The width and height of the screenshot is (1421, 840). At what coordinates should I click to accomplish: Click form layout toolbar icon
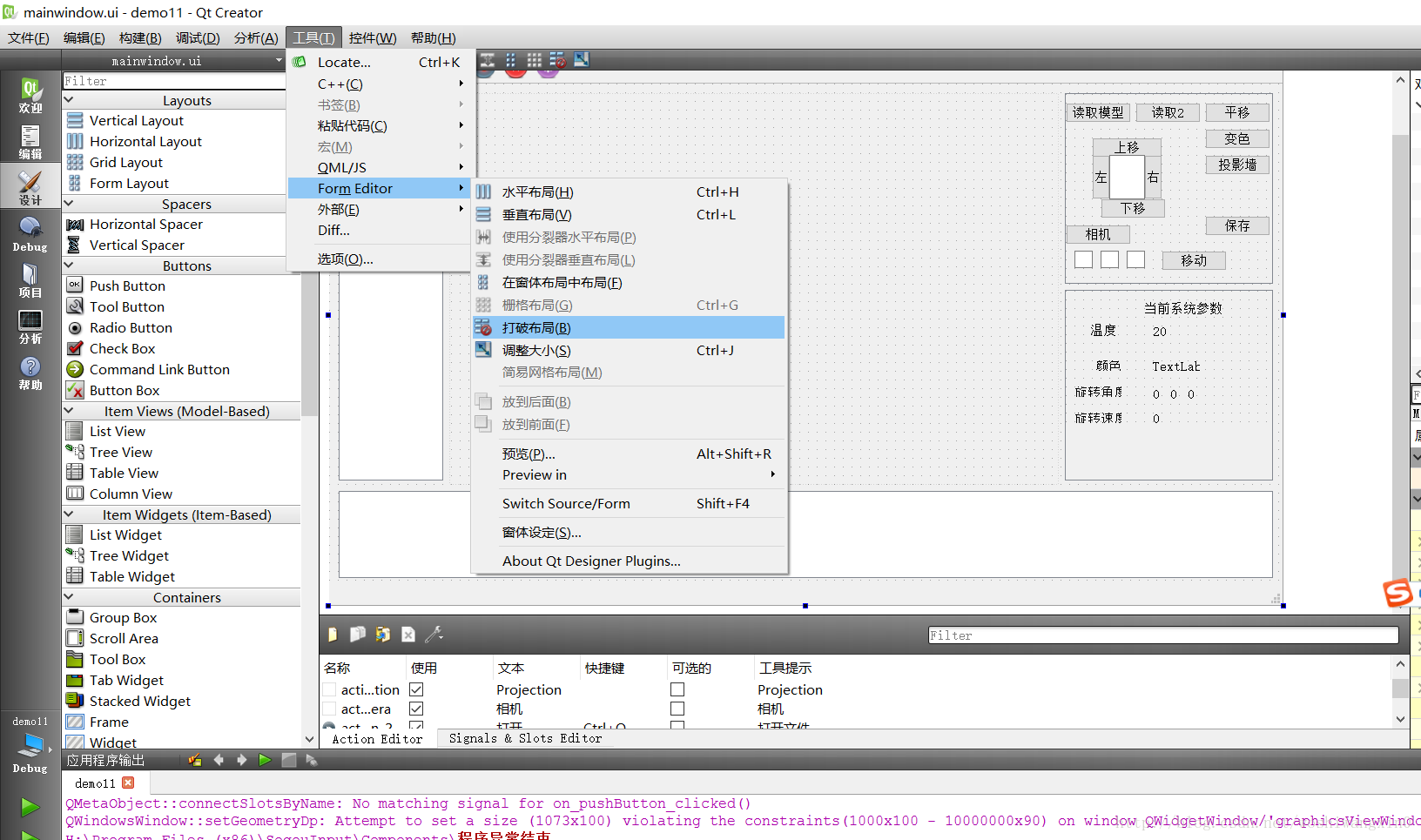tap(511, 60)
